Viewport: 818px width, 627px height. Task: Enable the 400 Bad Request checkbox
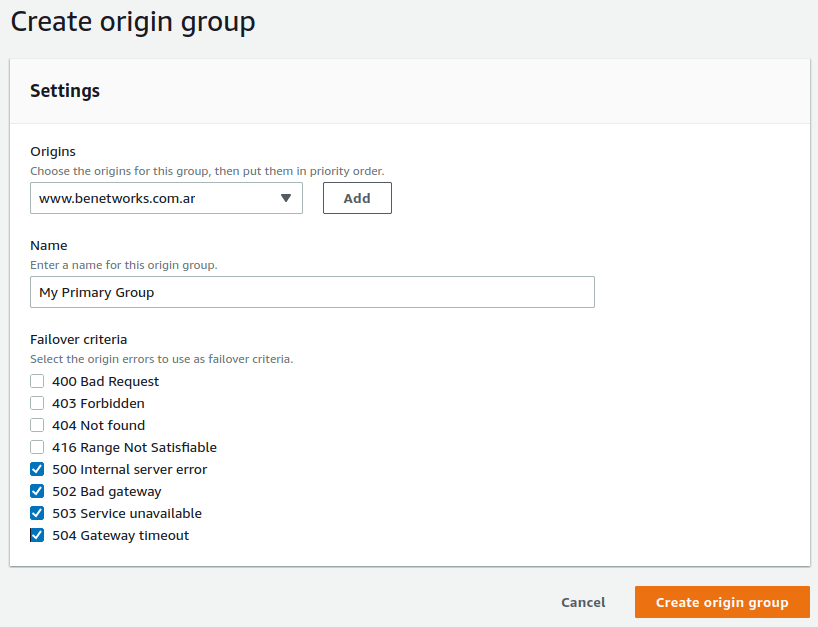37,381
